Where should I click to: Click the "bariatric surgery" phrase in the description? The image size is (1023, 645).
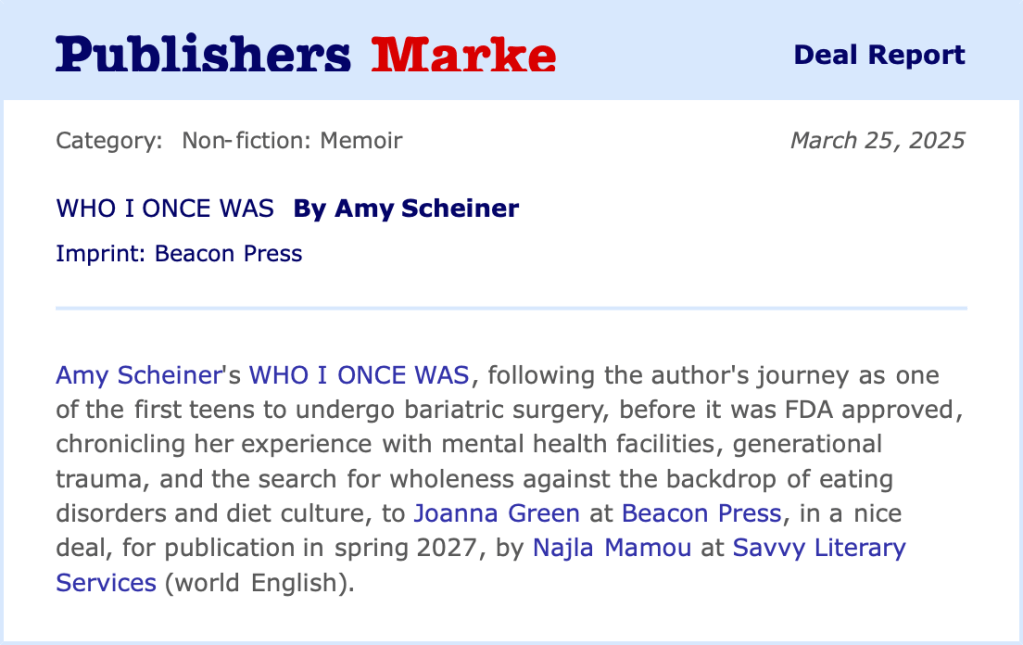pyautogui.click(x=515, y=410)
